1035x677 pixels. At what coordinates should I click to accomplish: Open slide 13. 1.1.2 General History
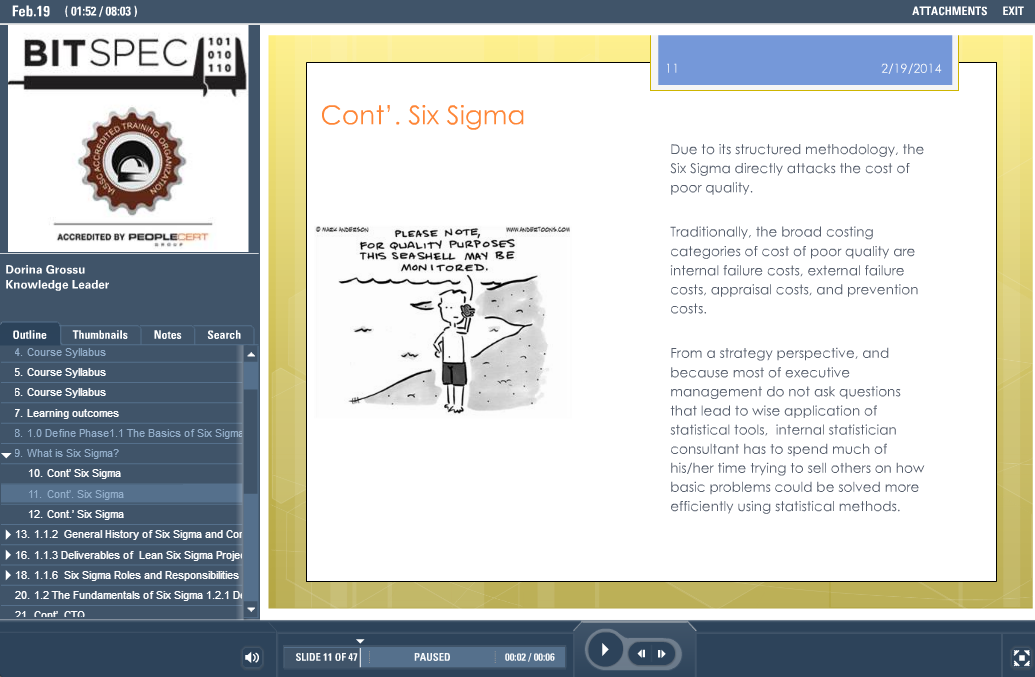click(x=122, y=534)
